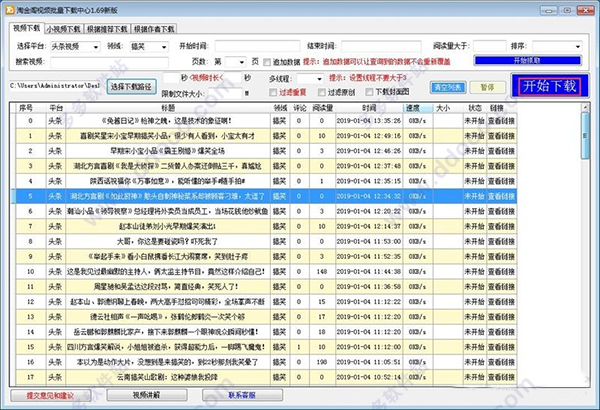
Task: Click the table's vertical scrollbar thumb
Action: pos(585,136)
